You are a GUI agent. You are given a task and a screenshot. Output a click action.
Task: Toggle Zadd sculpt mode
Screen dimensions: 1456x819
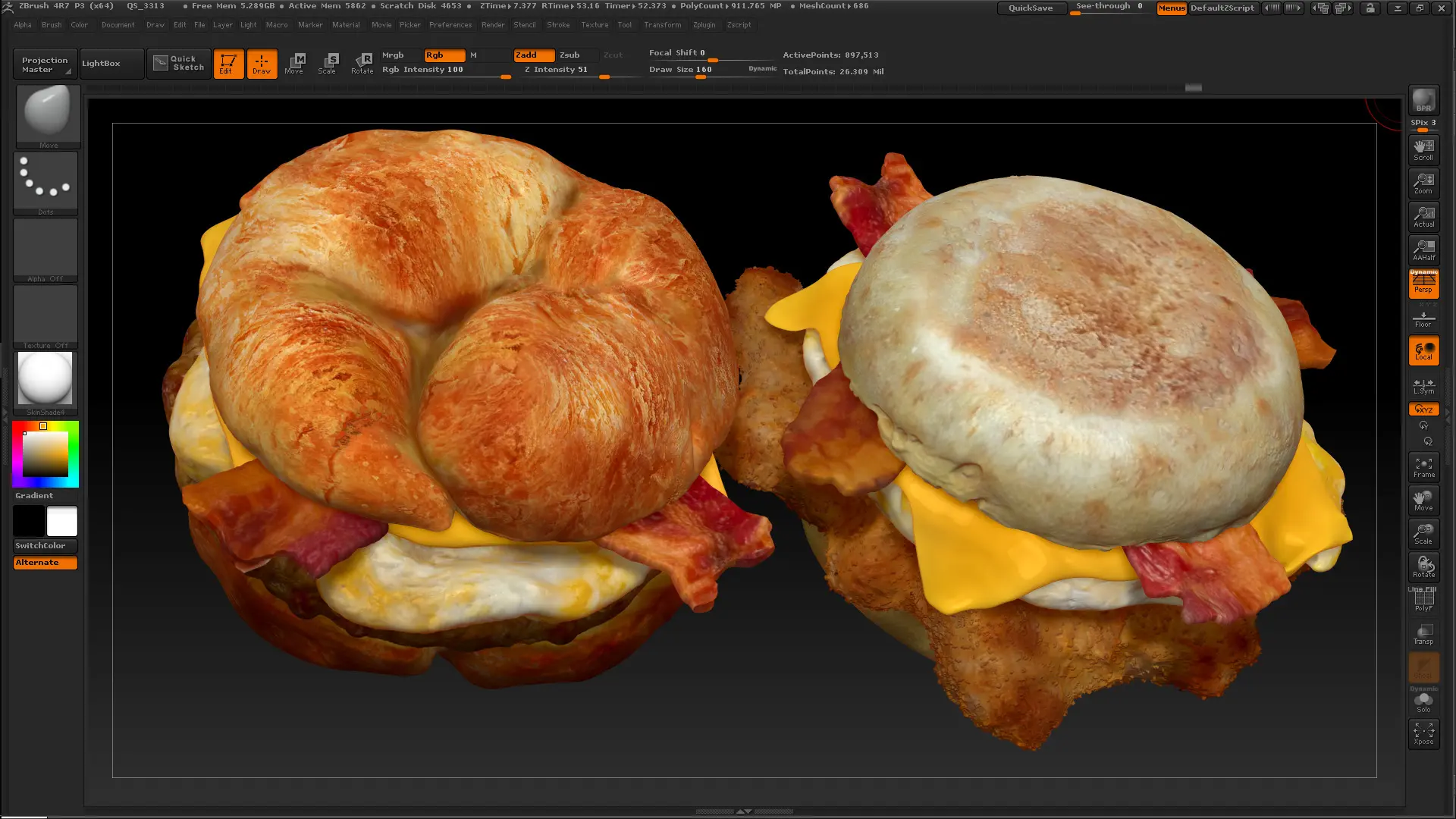click(x=534, y=55)
